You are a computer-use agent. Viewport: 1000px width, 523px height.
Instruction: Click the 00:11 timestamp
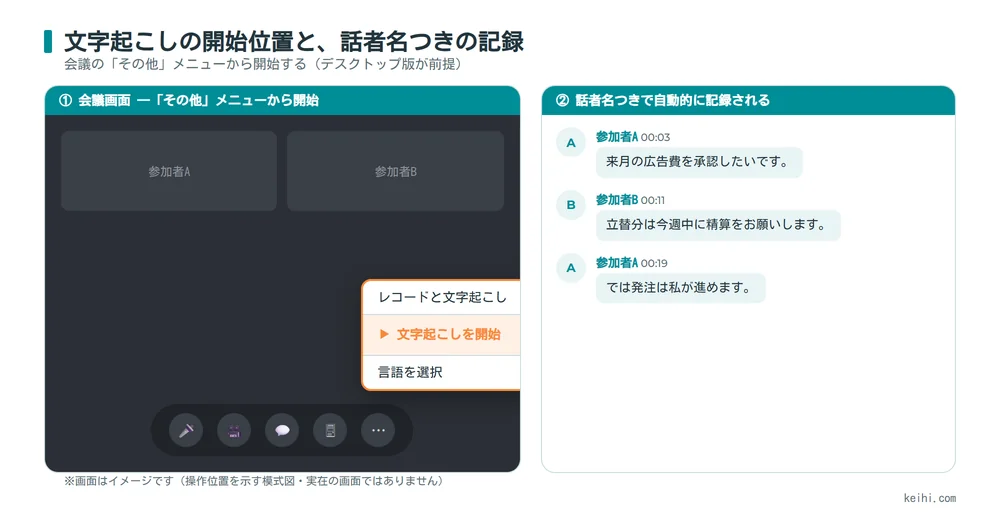click(653, 200)
